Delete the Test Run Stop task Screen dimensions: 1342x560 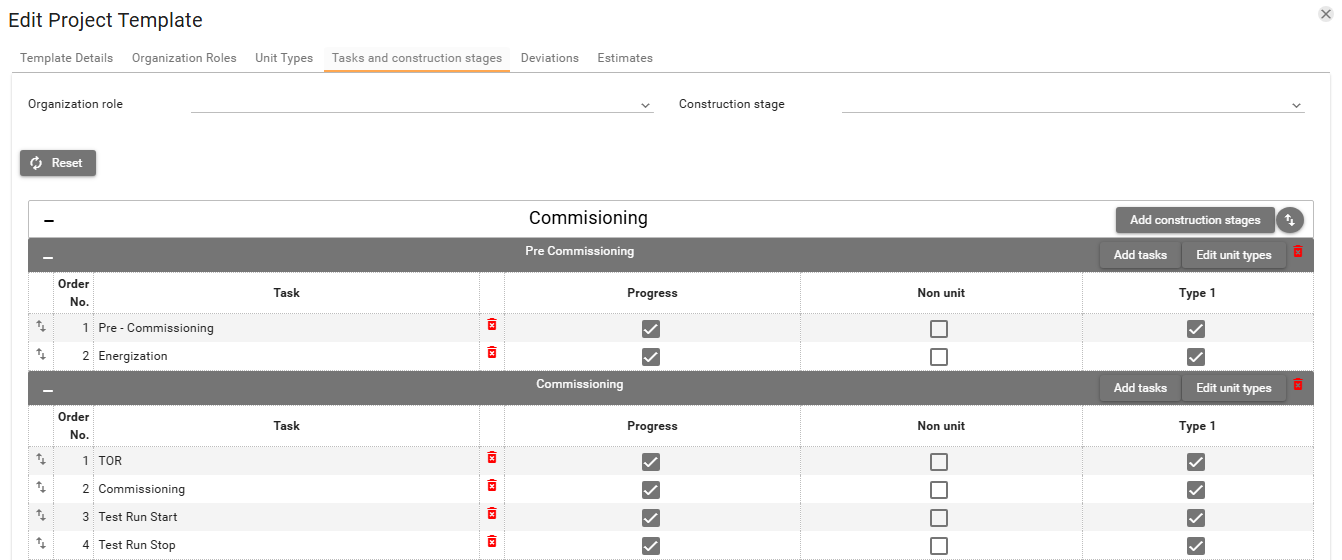491,542
